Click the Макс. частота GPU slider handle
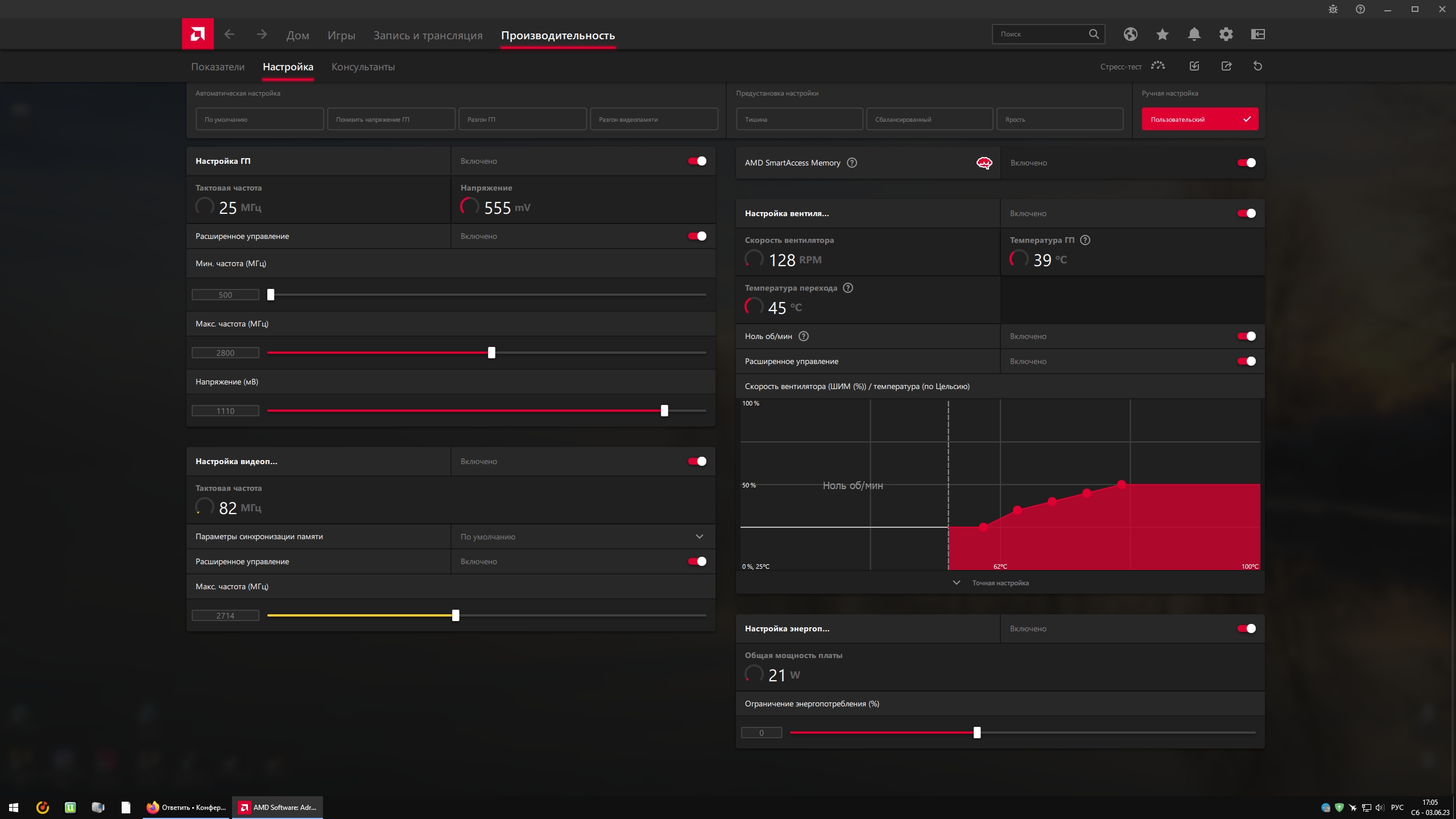Screen dimensions: 1456x819 click(491, 353)
